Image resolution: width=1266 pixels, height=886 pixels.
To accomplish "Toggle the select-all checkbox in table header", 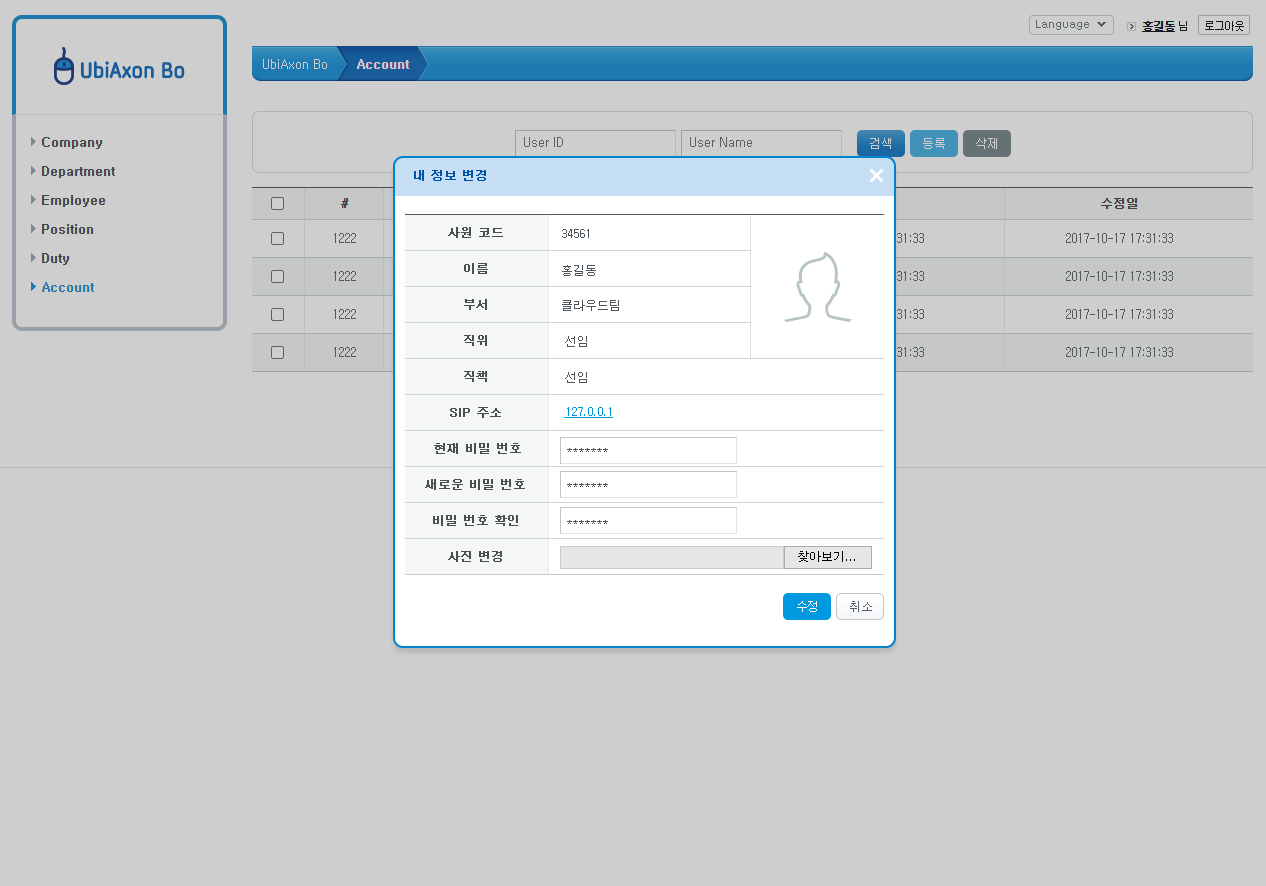I will pos(277,203).
